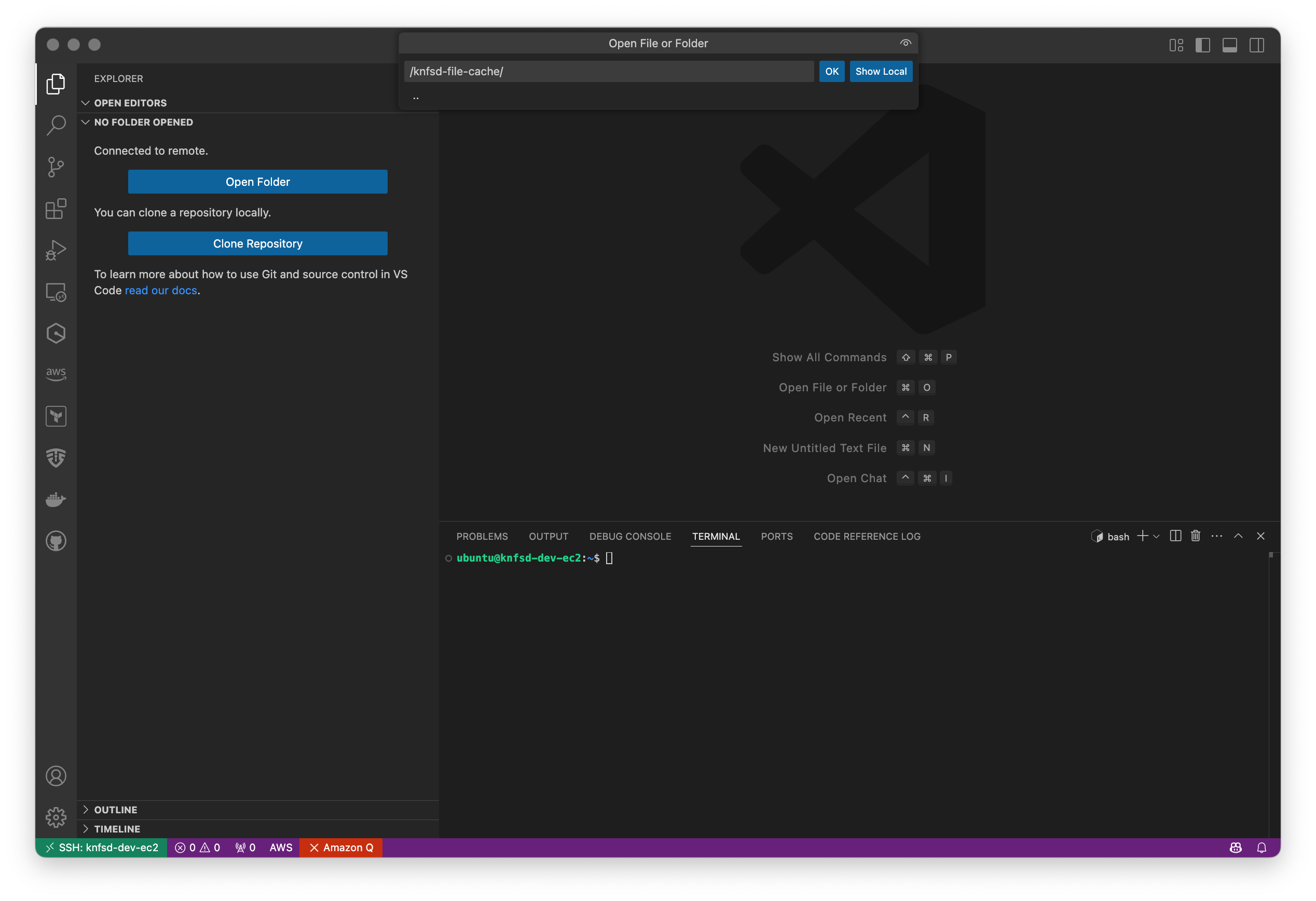Viewport: 1316px width, 901px height.
Task: Open the Terraform sidebar icon
Action: click(56, 416)
